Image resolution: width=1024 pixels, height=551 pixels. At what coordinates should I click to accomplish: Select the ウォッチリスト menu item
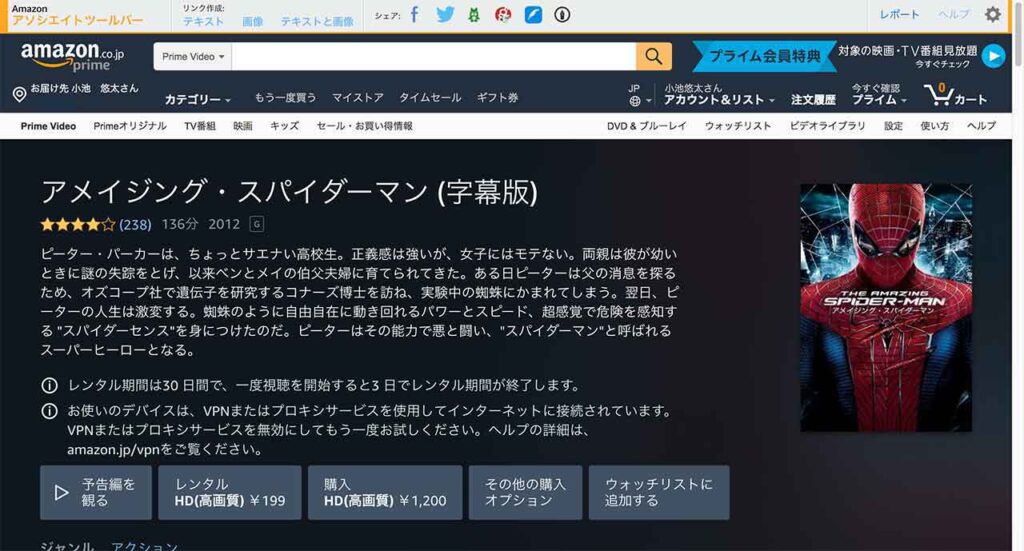tap(738, 126)
